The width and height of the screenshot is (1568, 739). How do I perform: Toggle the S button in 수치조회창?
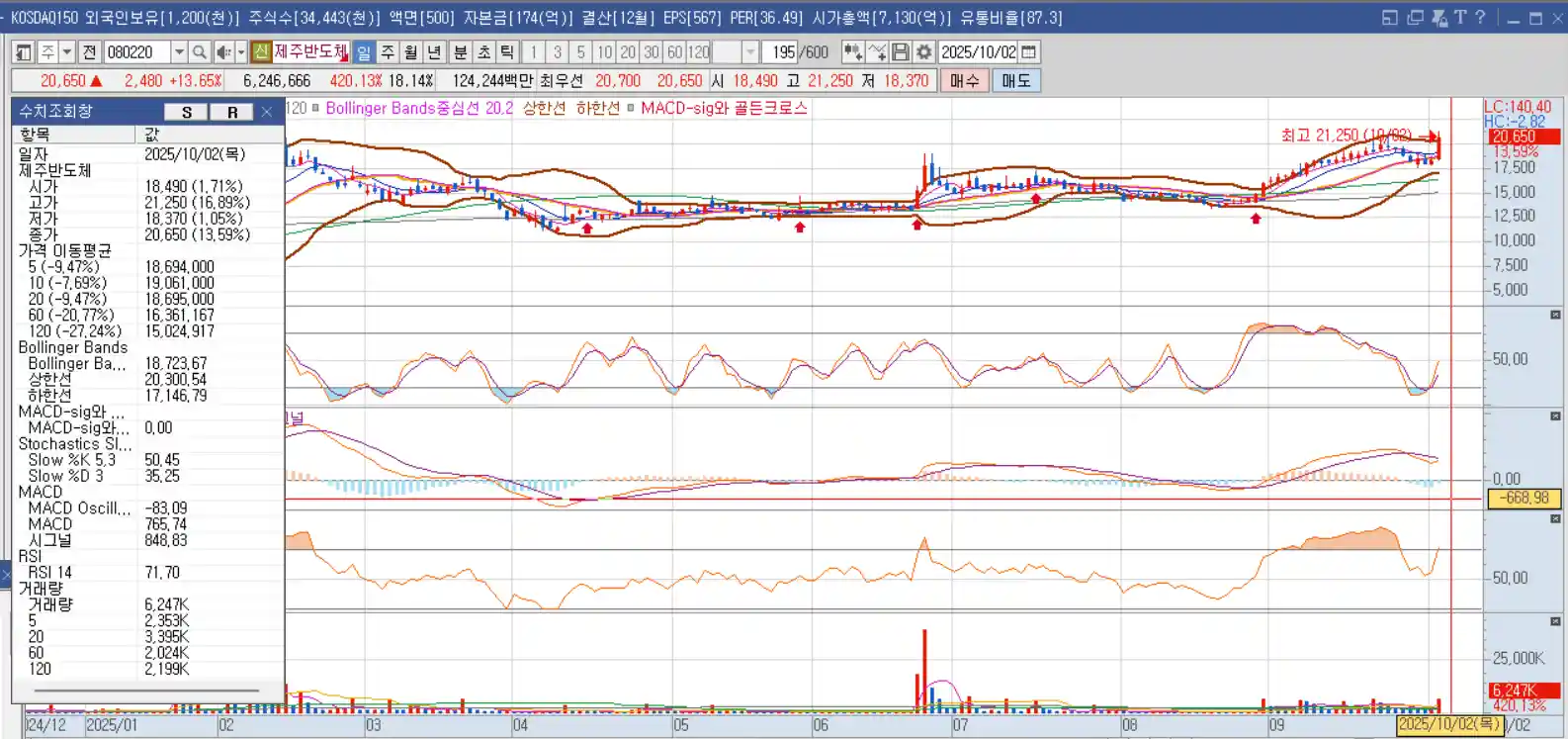186,112
